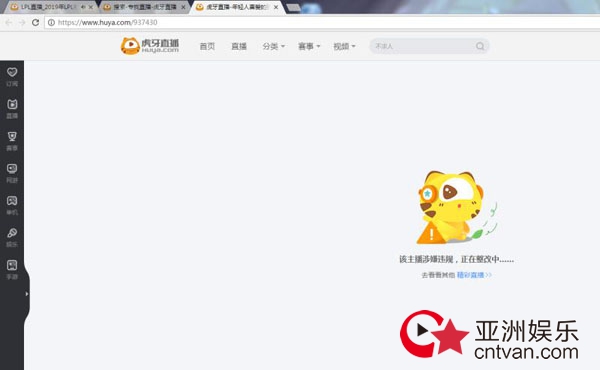
Task: Select the active 虎牙直播 browser tab
Action: coord(236,7)
